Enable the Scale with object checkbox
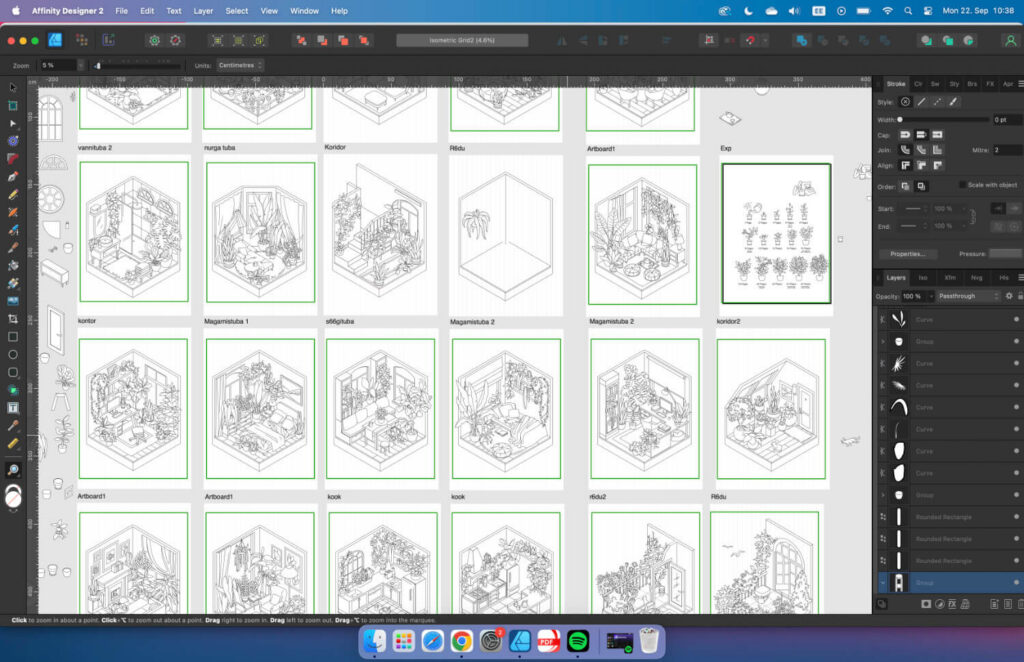This screenshot has height=662, width=1024. point(962,185)
